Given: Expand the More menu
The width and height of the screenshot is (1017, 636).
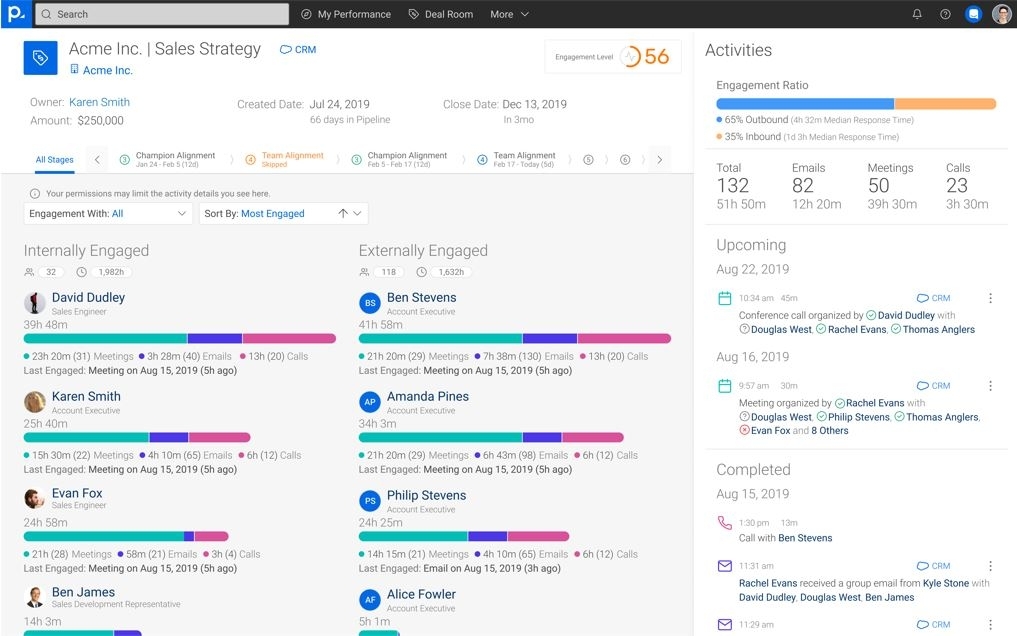Looking at the screenshot, I should point(509,14).
